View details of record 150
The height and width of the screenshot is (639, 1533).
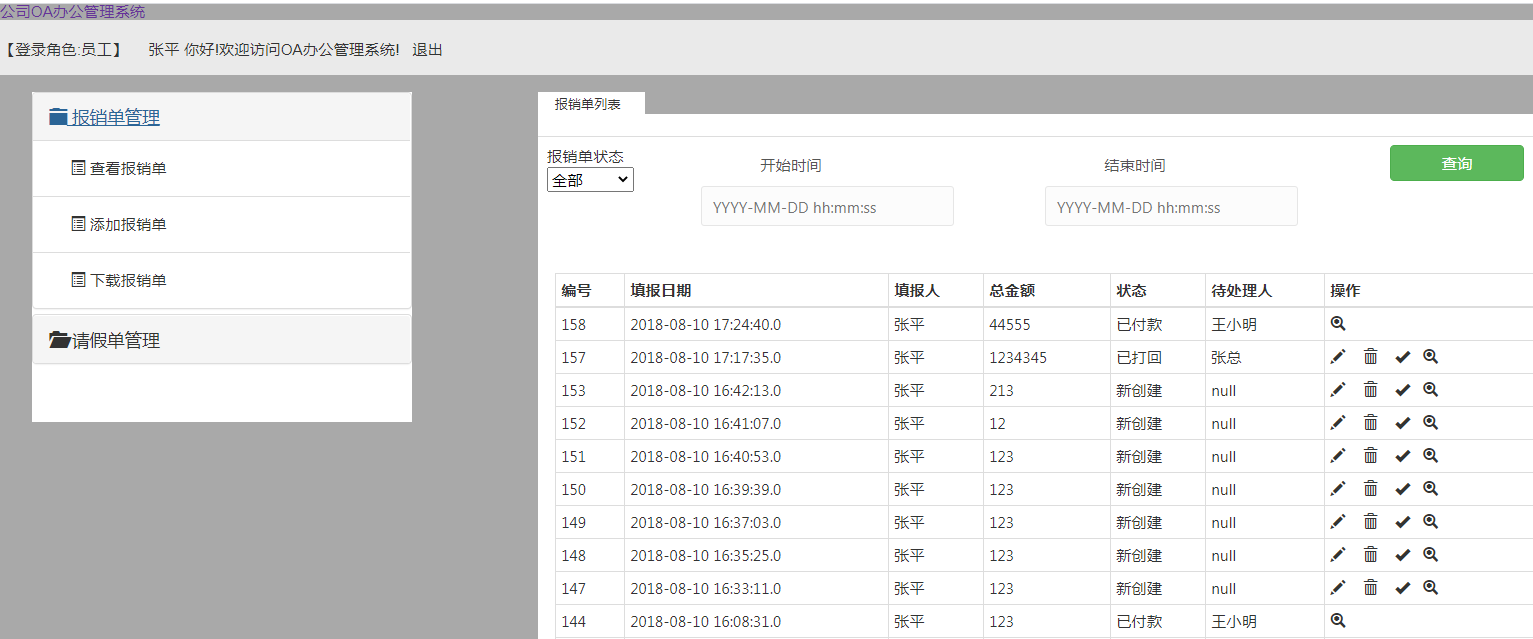[x=1430, y=488]
